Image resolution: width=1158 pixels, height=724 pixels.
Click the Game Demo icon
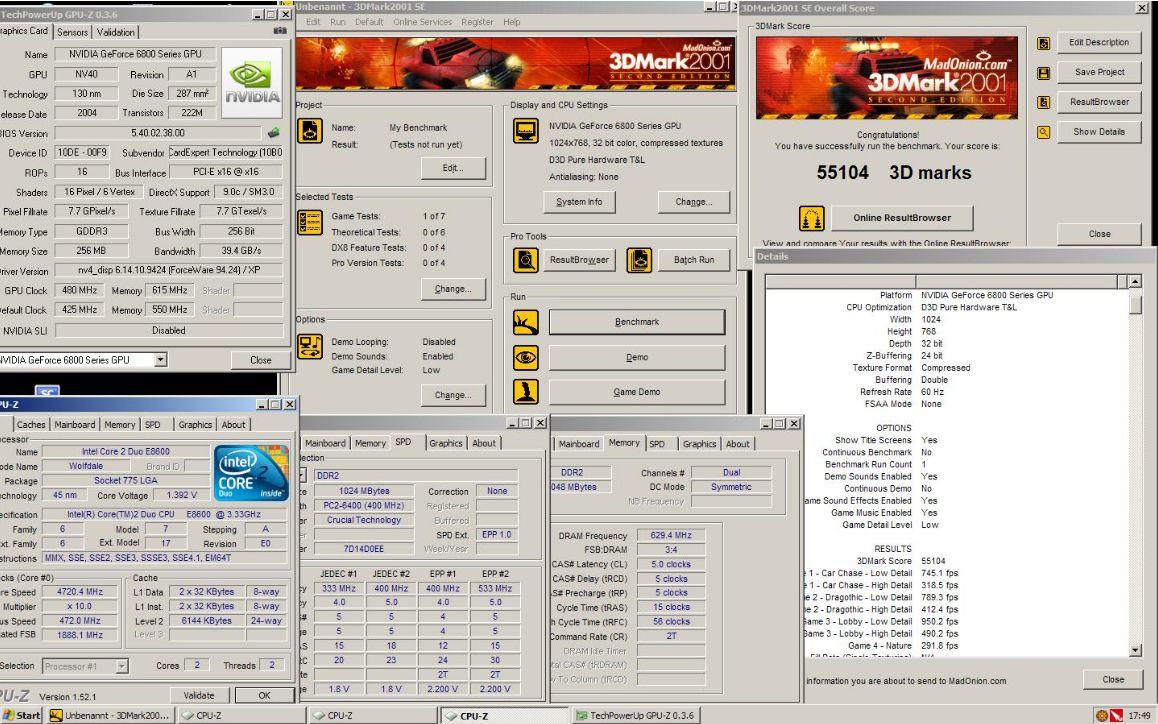pos(526,392)
